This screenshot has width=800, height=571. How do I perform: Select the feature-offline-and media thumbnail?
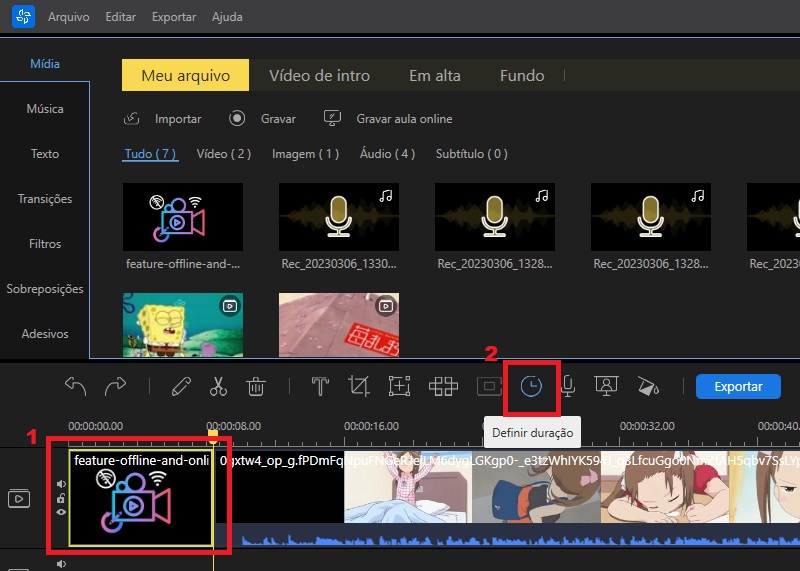click(x=183, y=217)
